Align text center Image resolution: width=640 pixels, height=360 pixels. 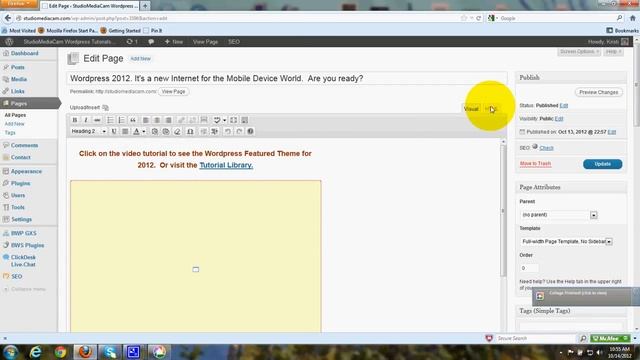[x=157, y=120]
